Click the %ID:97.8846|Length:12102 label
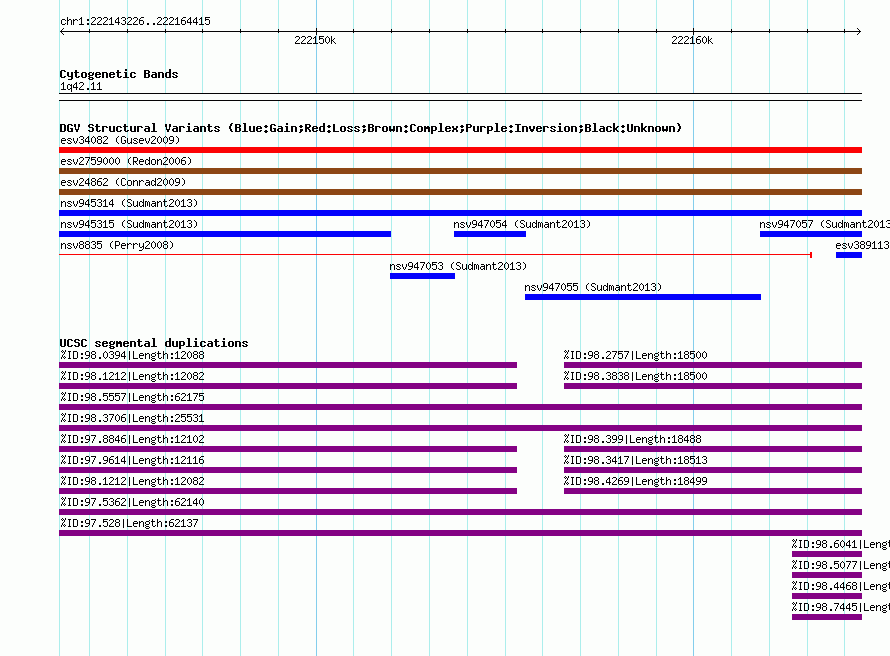The image size is (890, 656). tap(132, 439)
